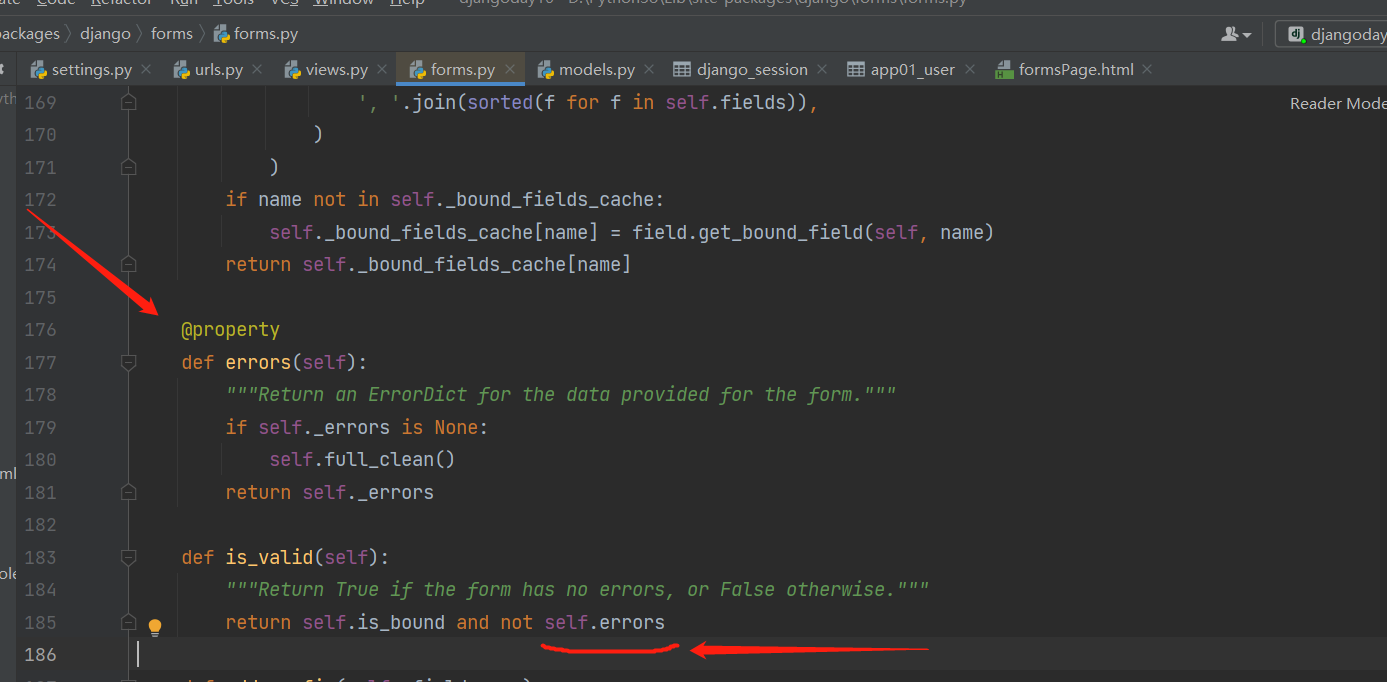Collapse the errors method at line 177
The height and width of the screenshot is (682, 1387).
pyautogui.click(x=128, y=362)
